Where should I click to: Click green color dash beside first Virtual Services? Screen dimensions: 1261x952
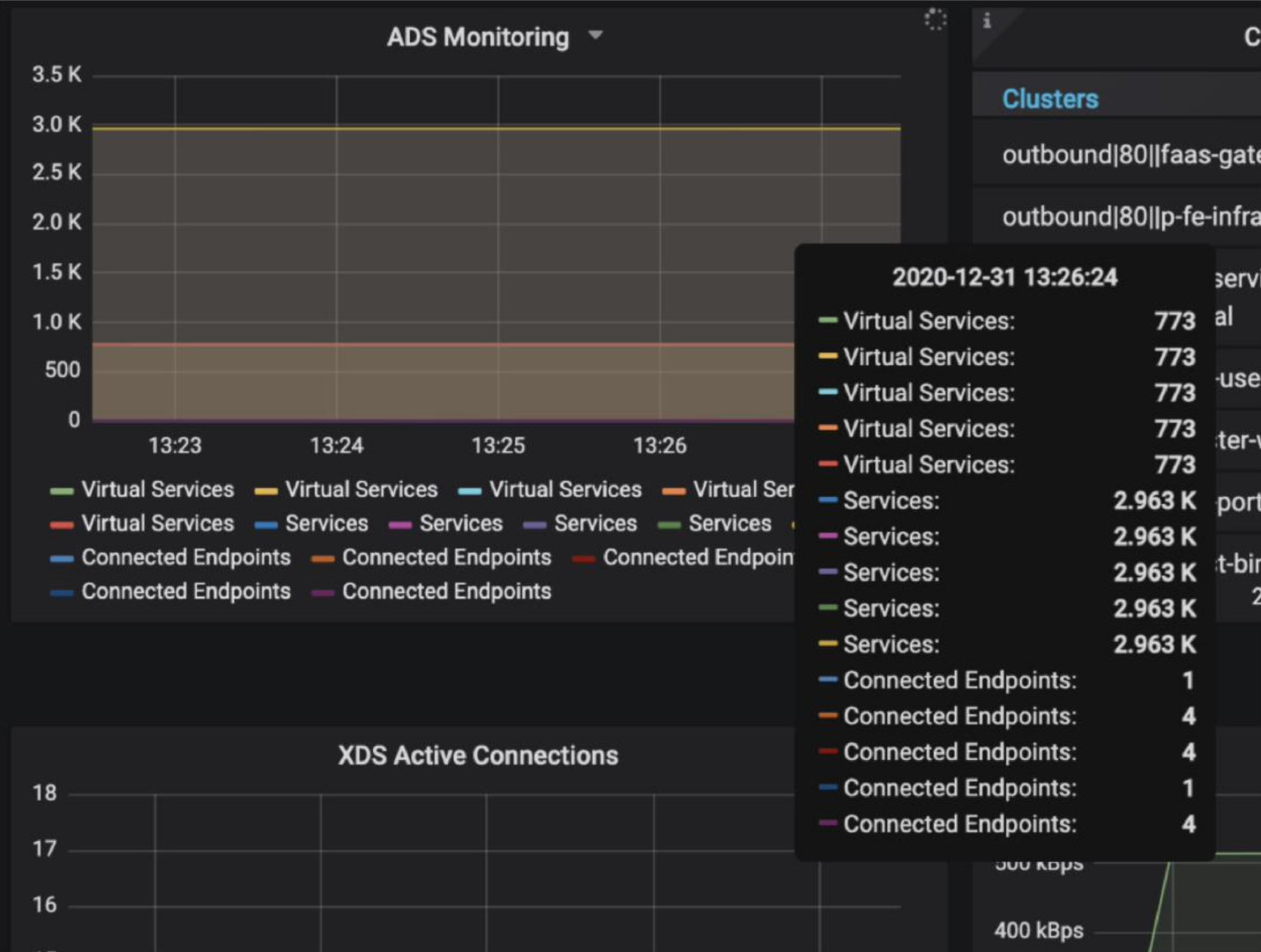pyautogui.click(x=62, y=491)
